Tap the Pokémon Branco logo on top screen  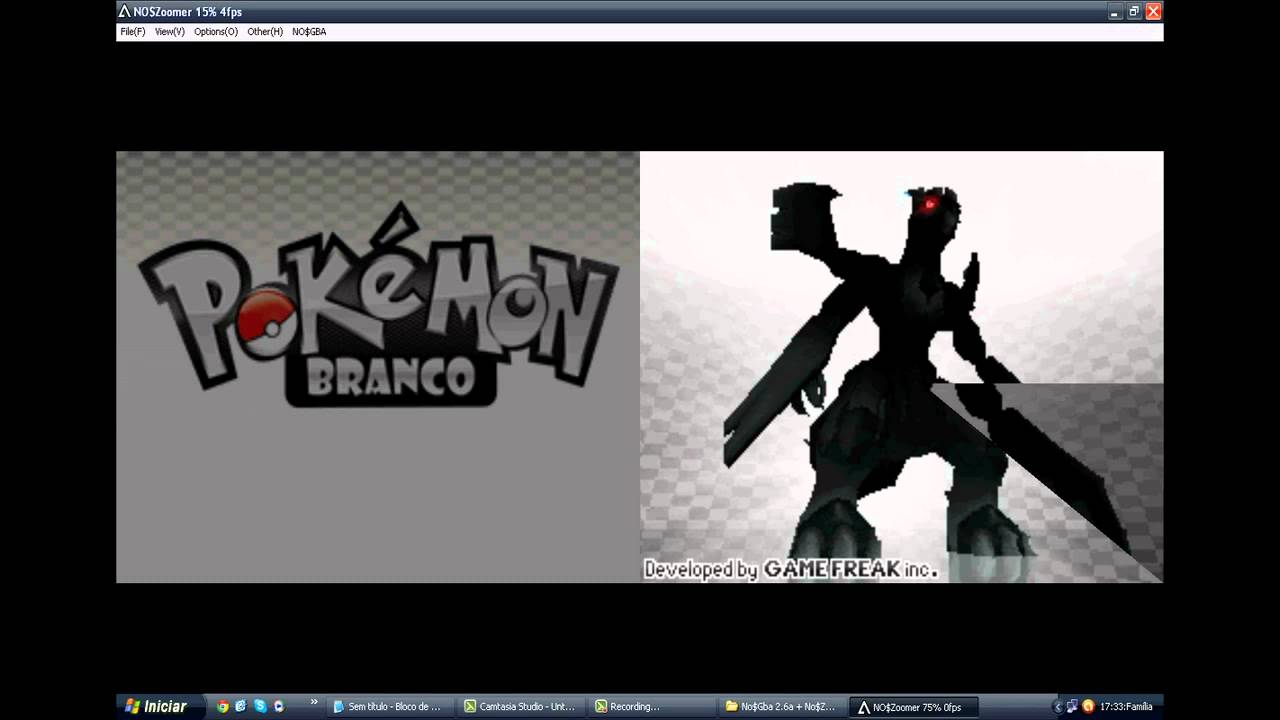click(x=378, y=305)
